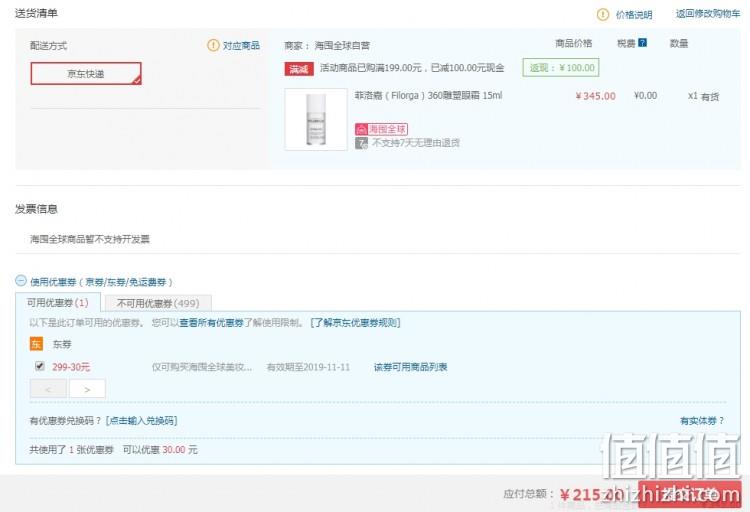The height and width of the screenshot is (512, 750).
Task: Click the validity text 有效期至2019-11-11
Action: tap(308, 367)
